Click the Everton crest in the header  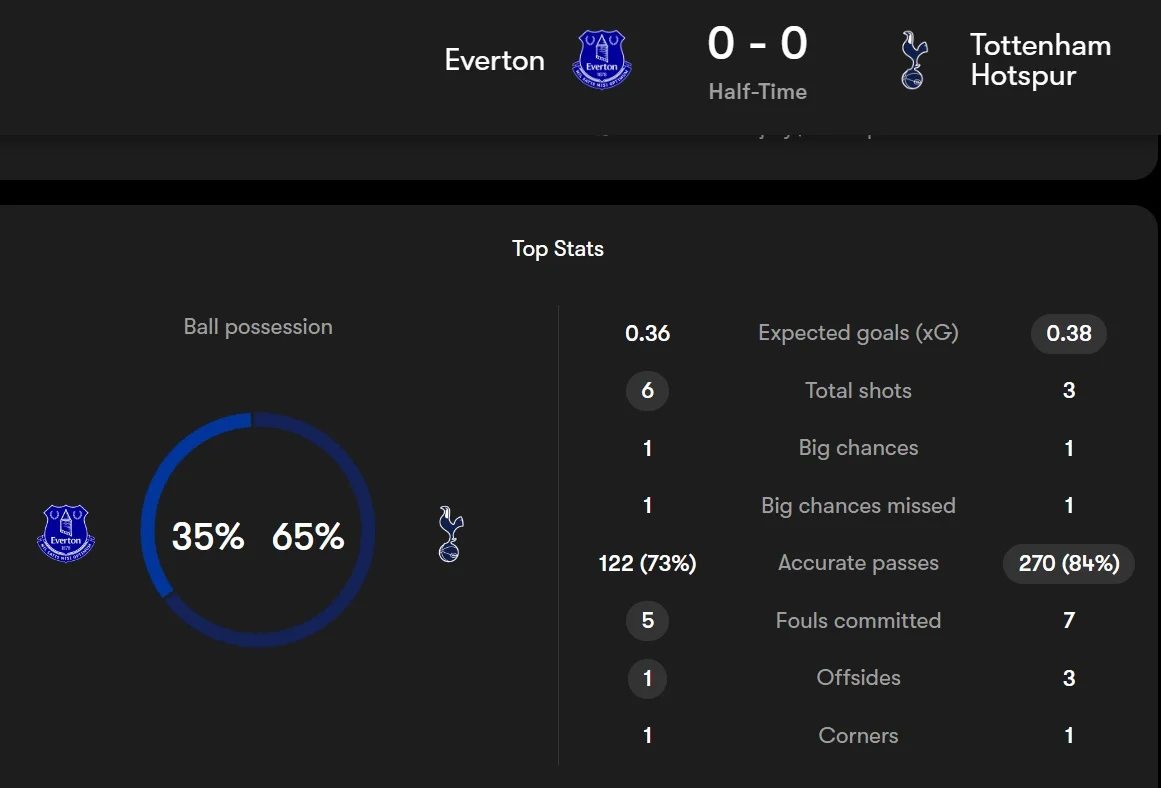pyautogui.click(x=602, y=58)
